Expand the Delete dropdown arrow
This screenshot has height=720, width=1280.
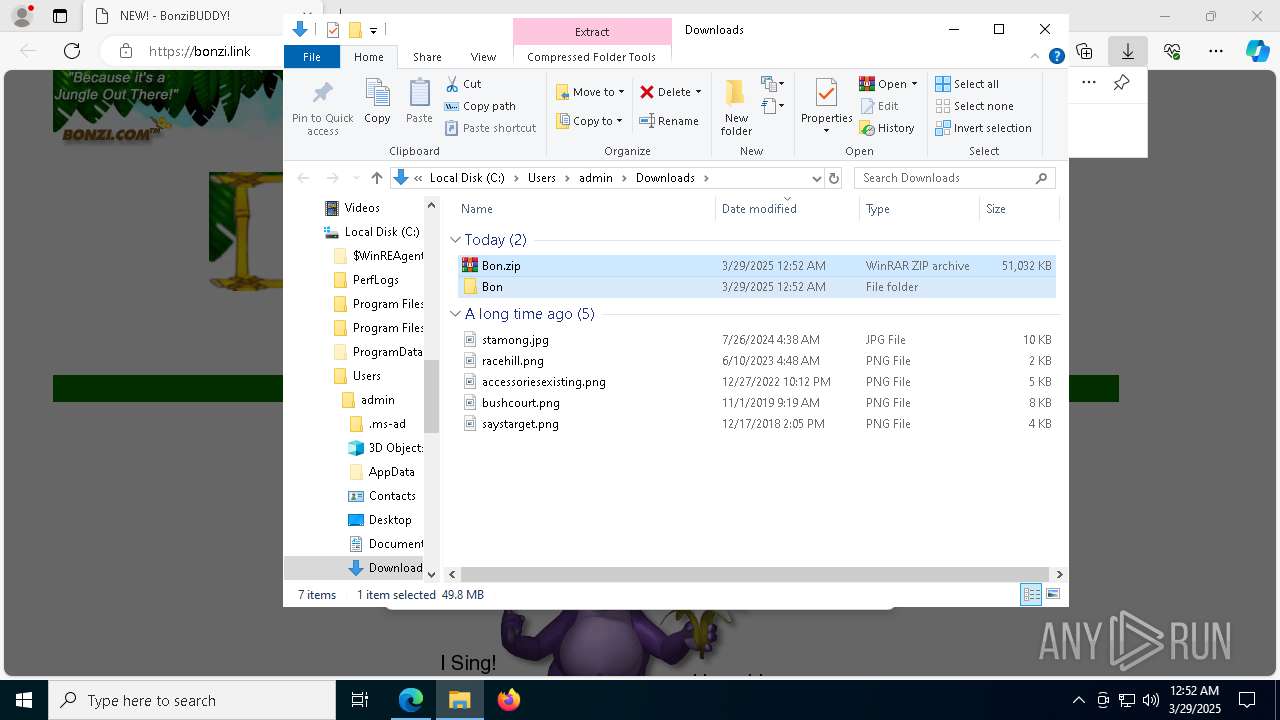(698, 92)
